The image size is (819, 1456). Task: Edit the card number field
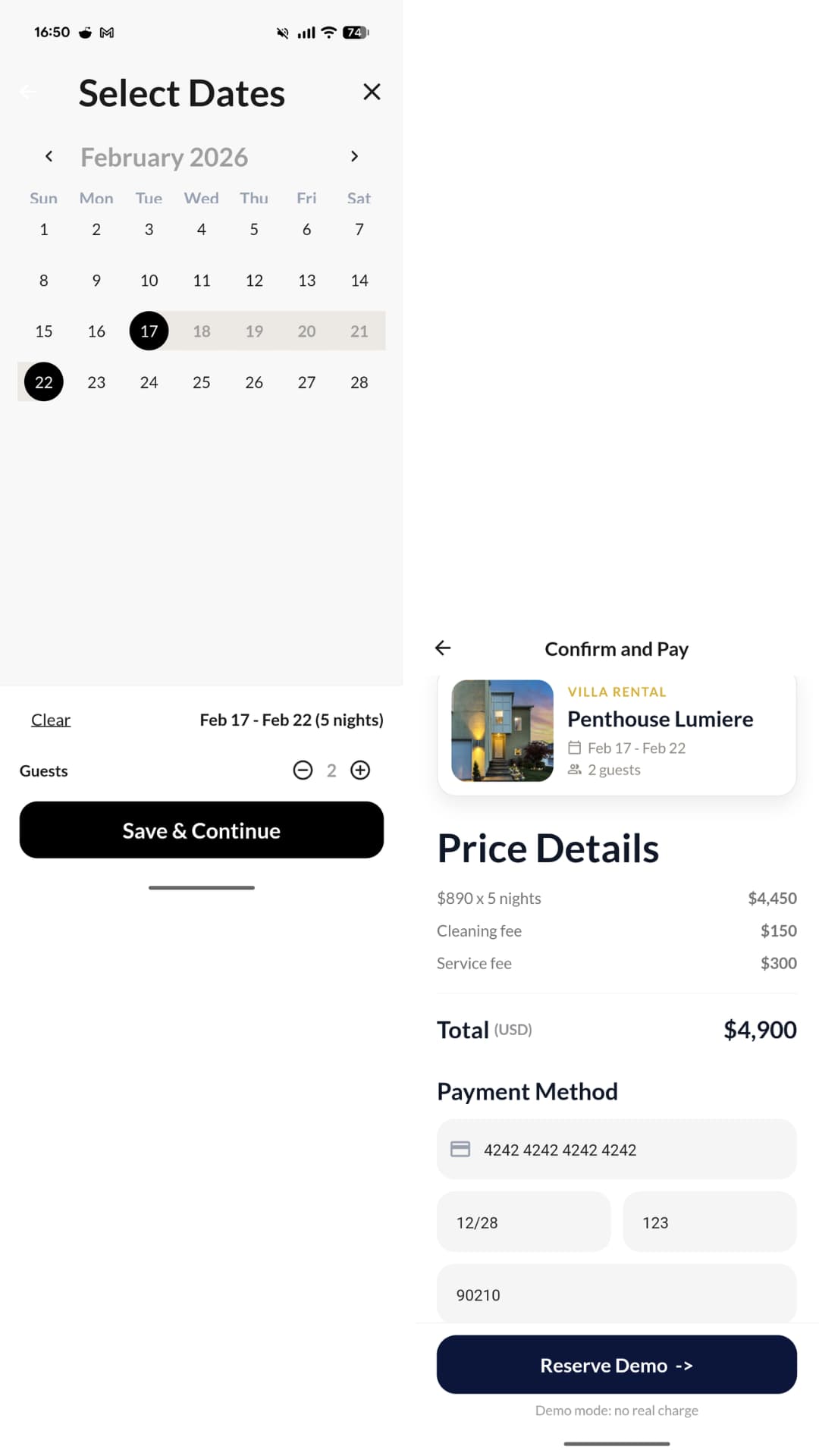pos(629,1149)
